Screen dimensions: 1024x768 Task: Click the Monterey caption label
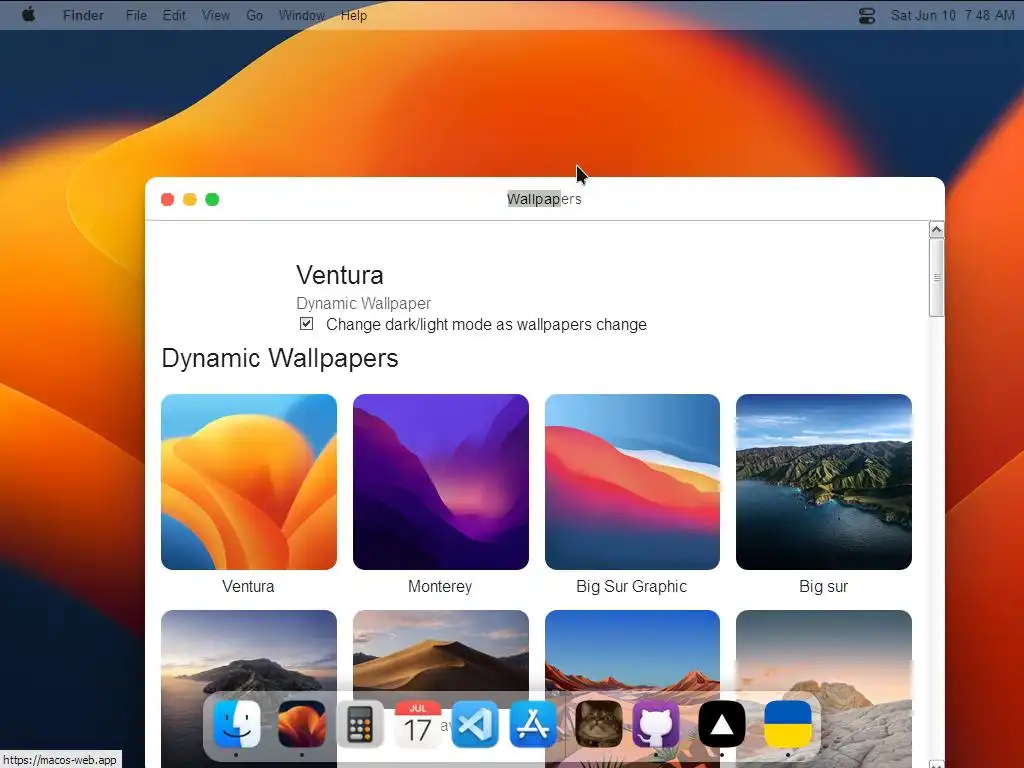(x=440, y=586)
